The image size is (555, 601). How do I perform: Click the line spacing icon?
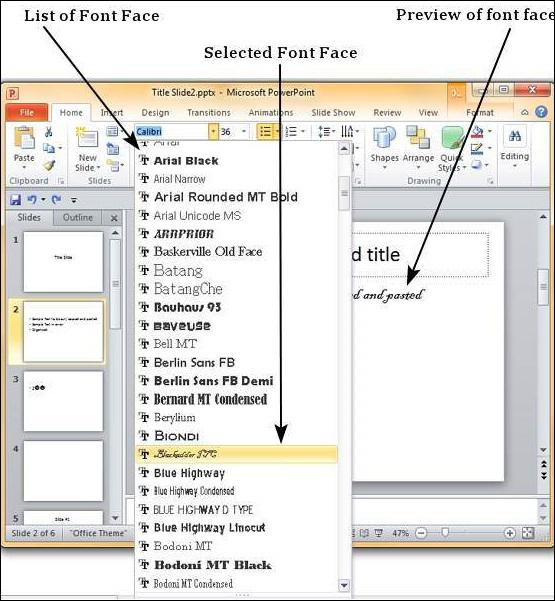(324, 132)
